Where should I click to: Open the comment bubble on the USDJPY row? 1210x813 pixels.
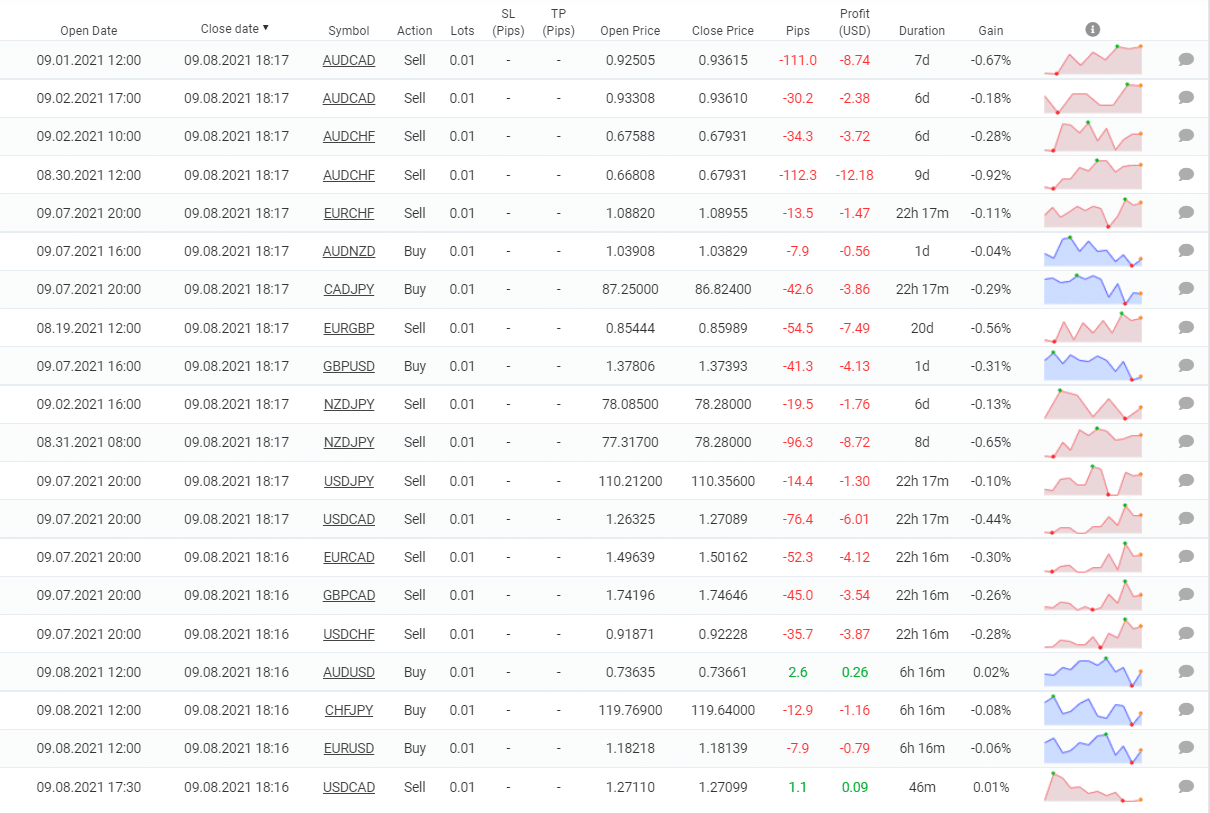[1186, 481]
